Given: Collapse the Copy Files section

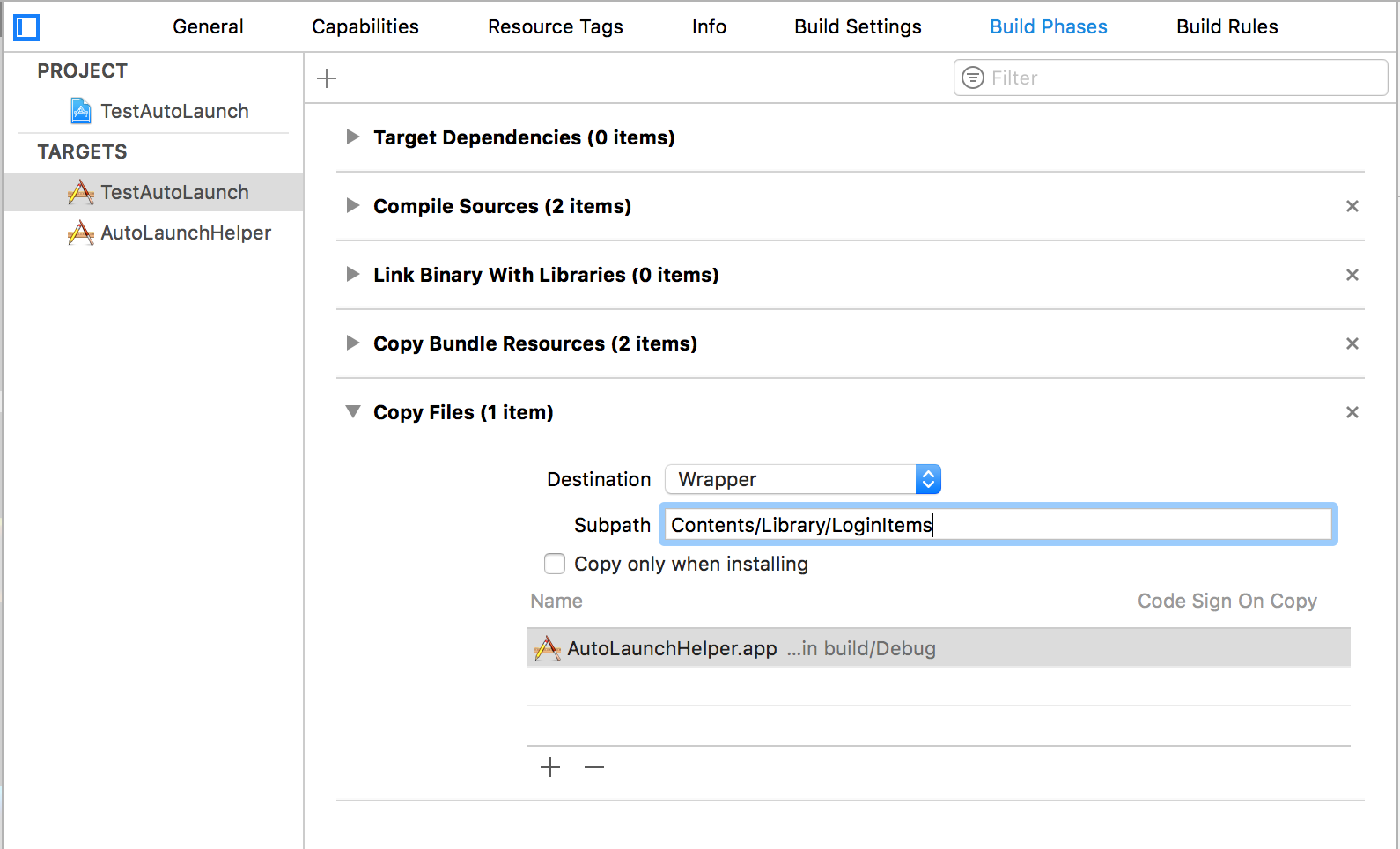Looking at the screenshot, I should [x=353, y=411].
